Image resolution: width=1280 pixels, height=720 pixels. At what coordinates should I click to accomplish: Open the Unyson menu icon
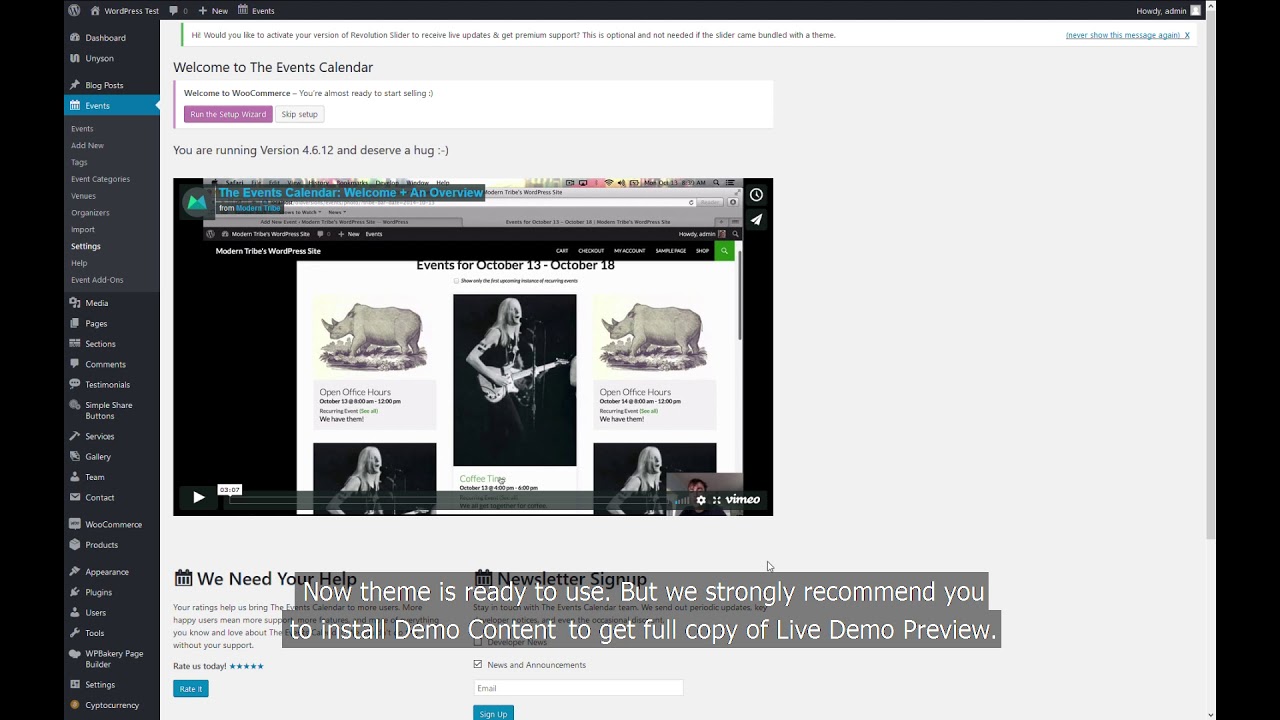(x=75, y=58)
